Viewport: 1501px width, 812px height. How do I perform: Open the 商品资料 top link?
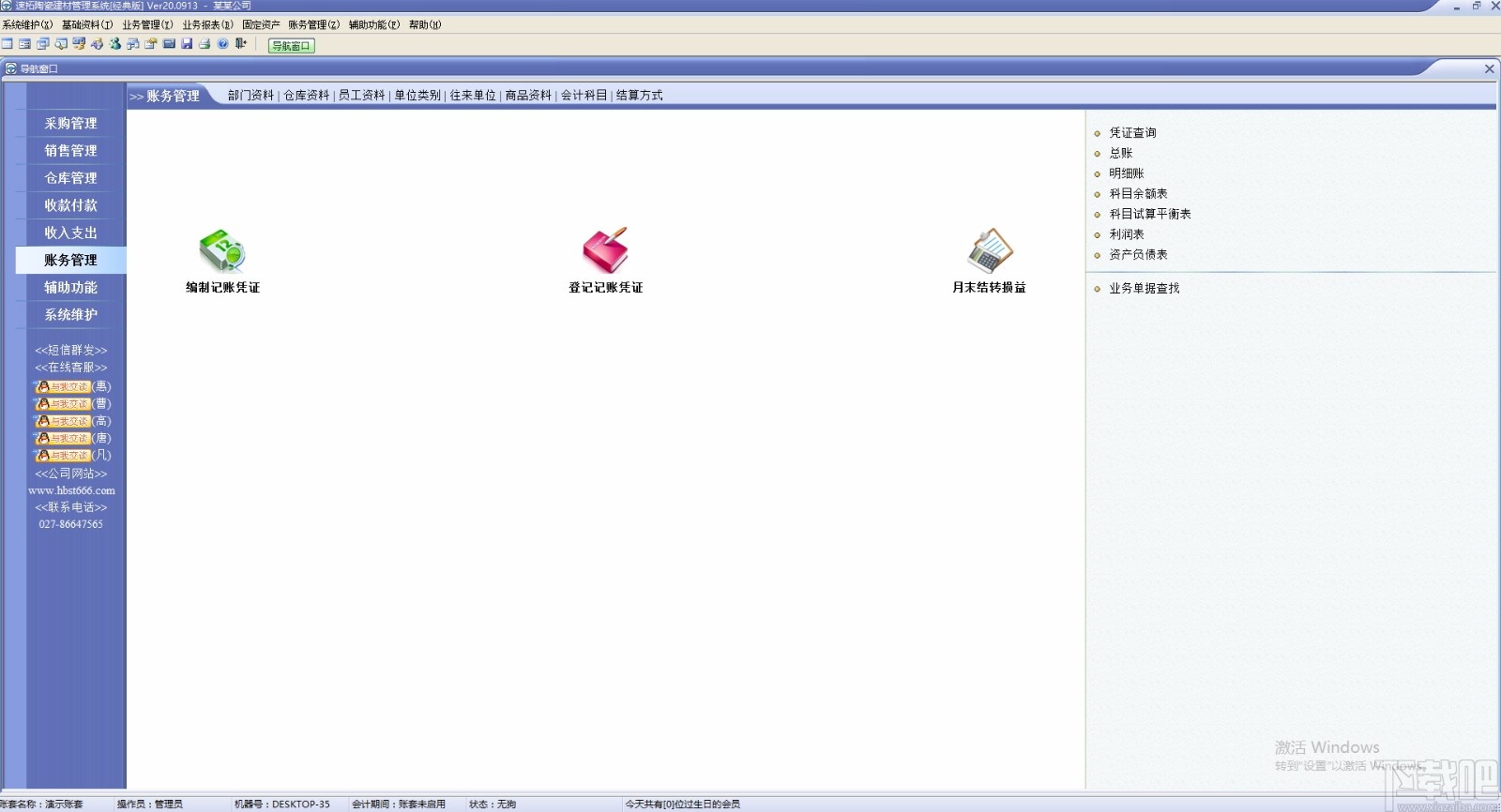tap(528, 96)
